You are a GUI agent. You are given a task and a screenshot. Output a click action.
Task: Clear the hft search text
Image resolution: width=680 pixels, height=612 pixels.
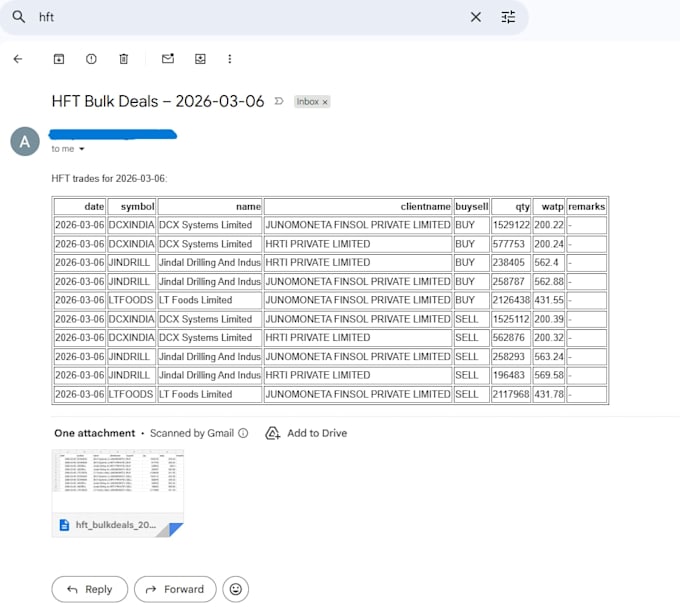(476, 17)
